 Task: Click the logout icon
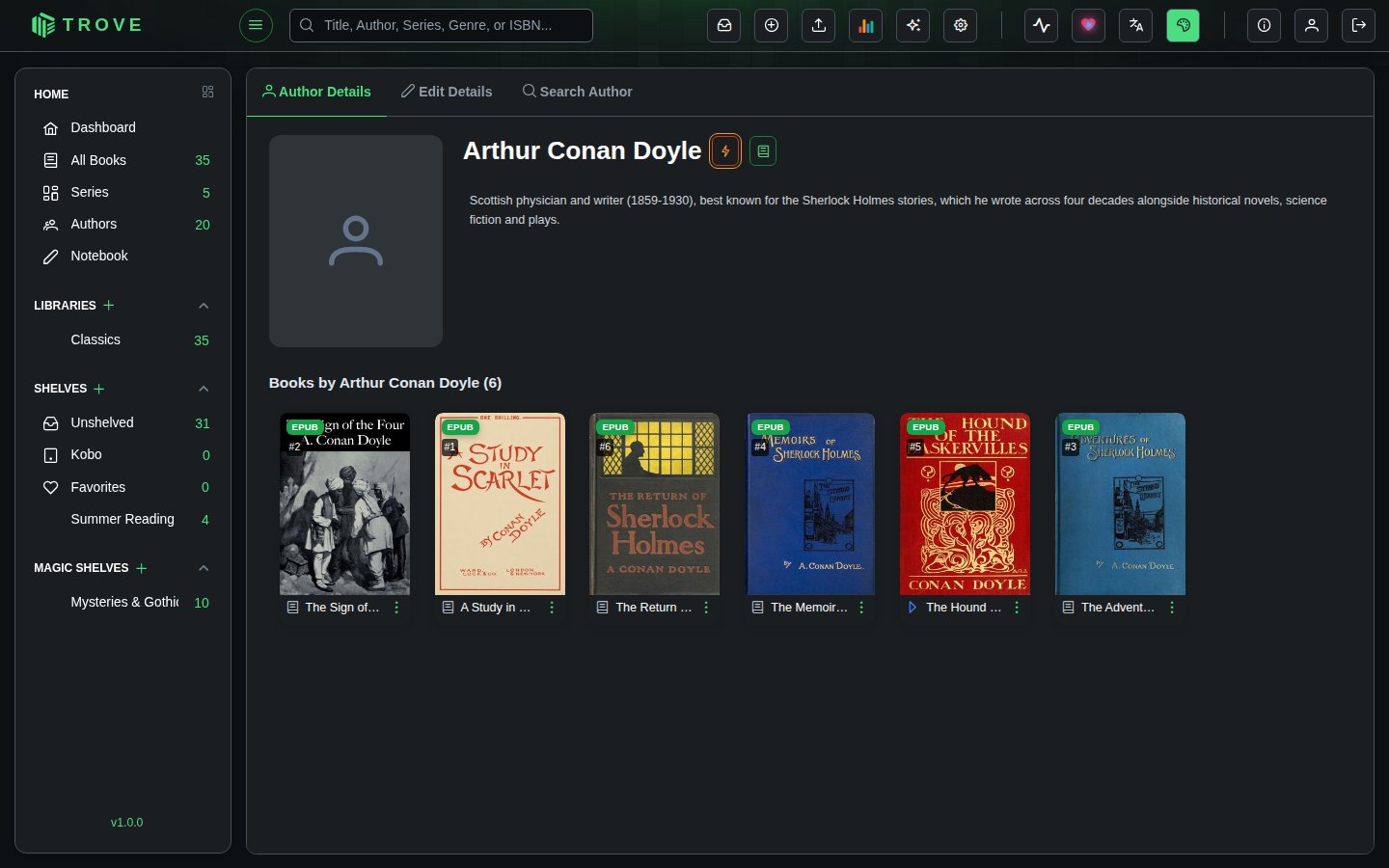[1359, 25]
